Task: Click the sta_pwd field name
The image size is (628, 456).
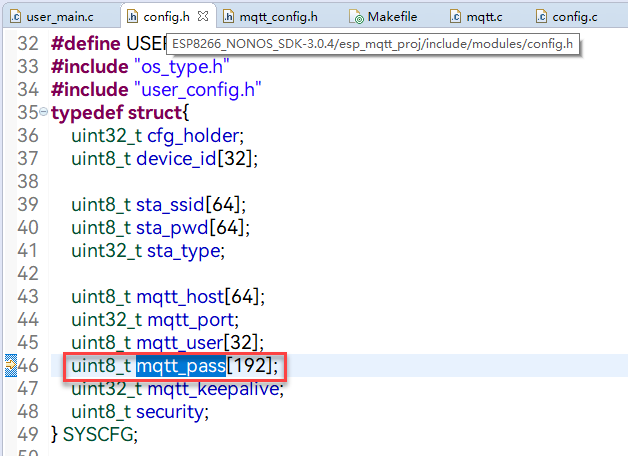Action: (172, 228)
